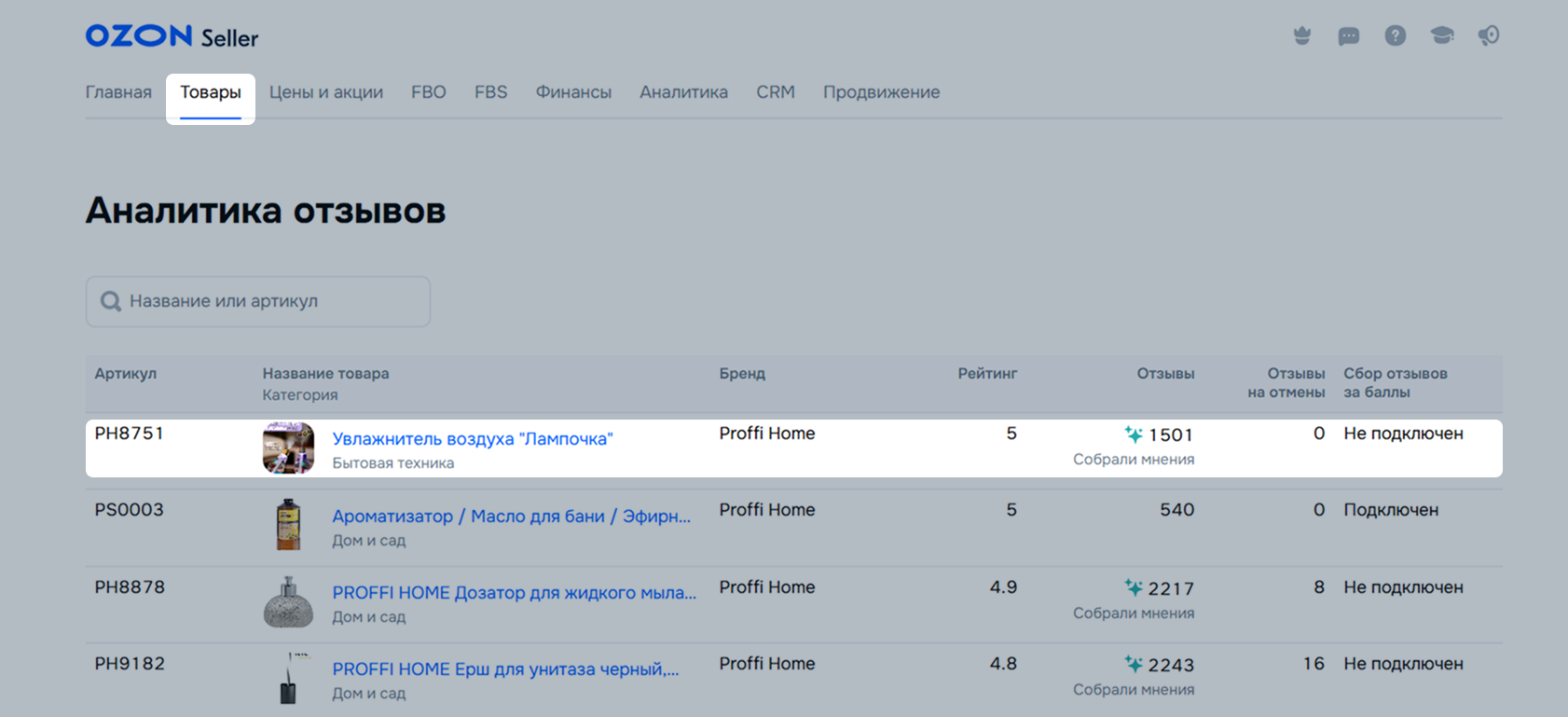
Task: Click the search magnifier icon
Action: coord(111,301)
